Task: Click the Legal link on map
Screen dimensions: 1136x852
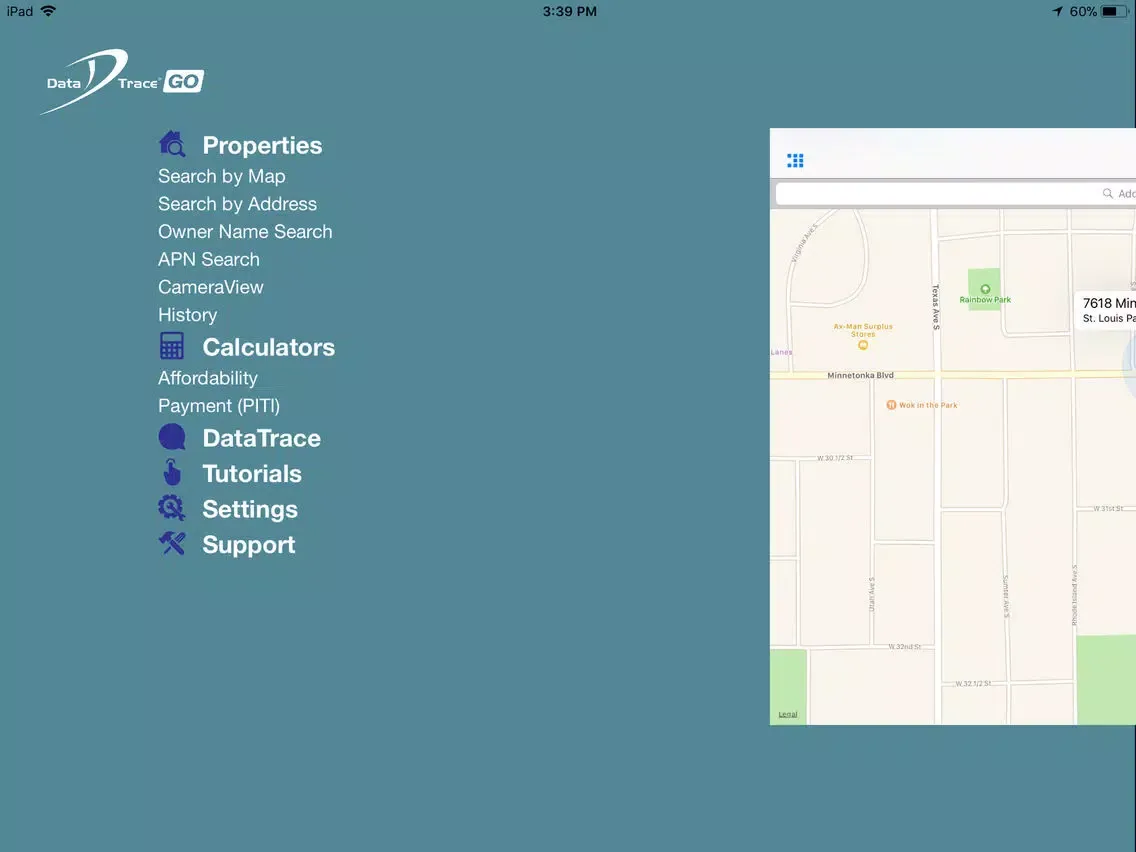Action: 788,714
